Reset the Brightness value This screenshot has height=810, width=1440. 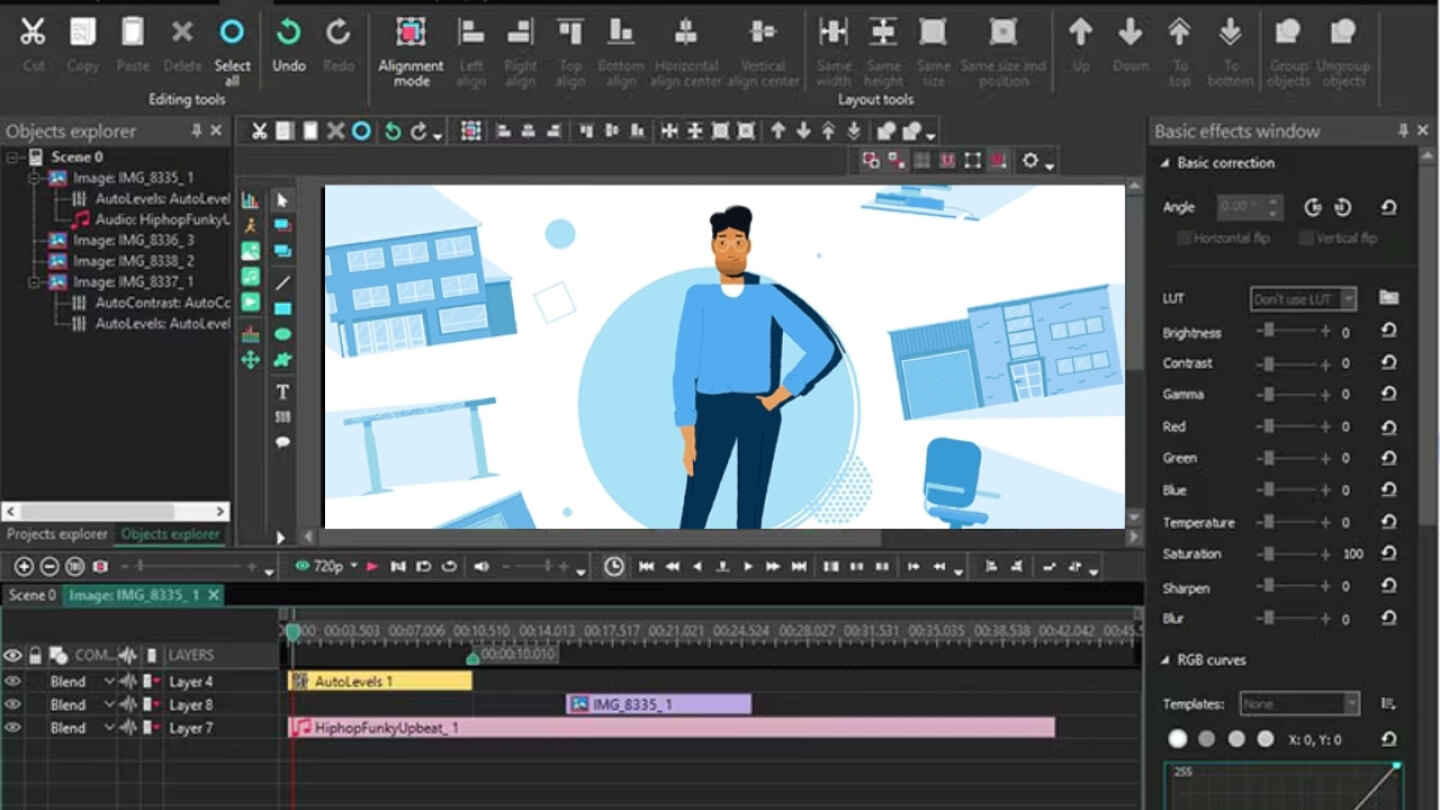click(x=1389, y=331)
